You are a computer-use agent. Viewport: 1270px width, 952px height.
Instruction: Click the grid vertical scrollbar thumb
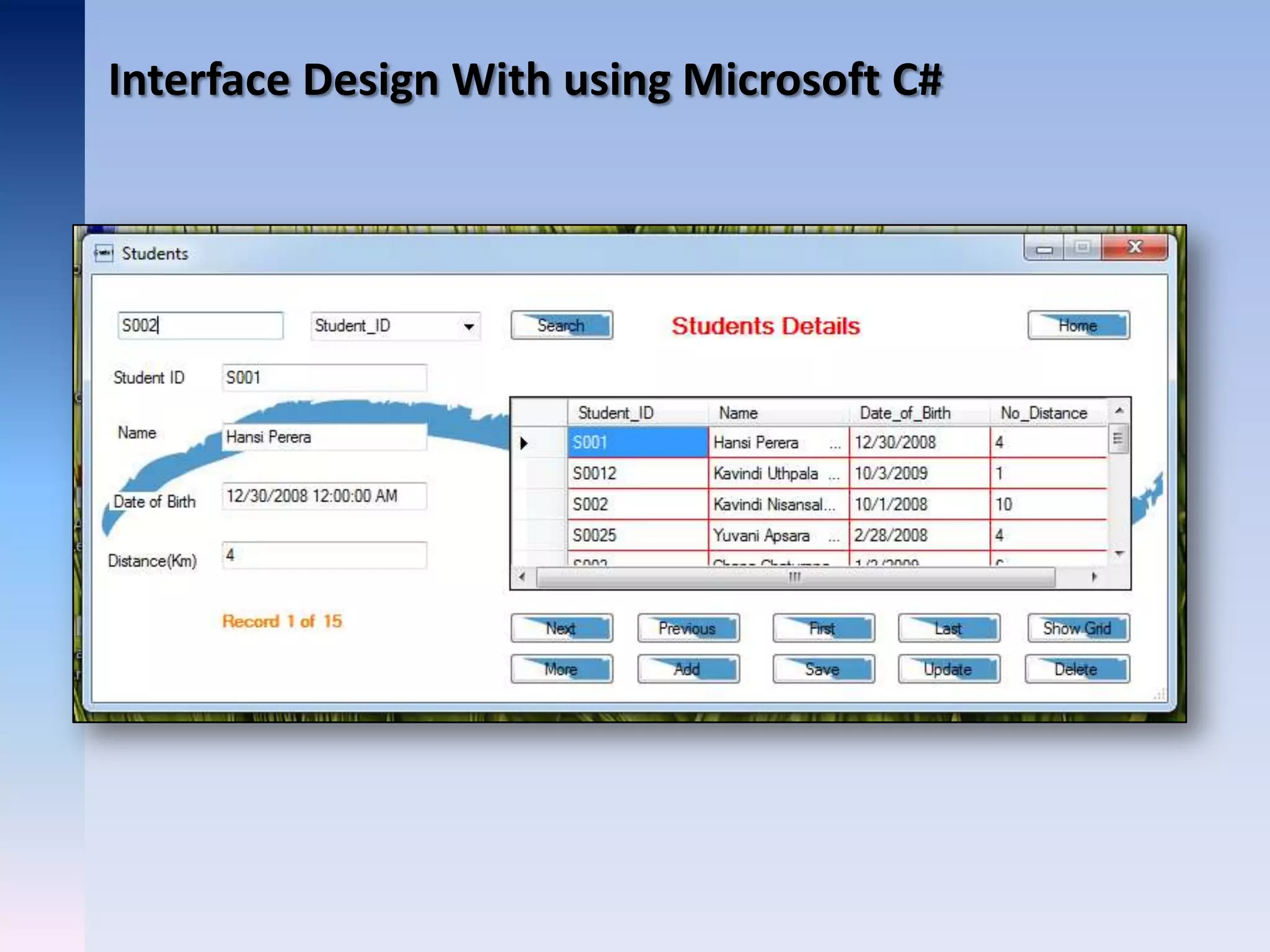click(1119, 439)
